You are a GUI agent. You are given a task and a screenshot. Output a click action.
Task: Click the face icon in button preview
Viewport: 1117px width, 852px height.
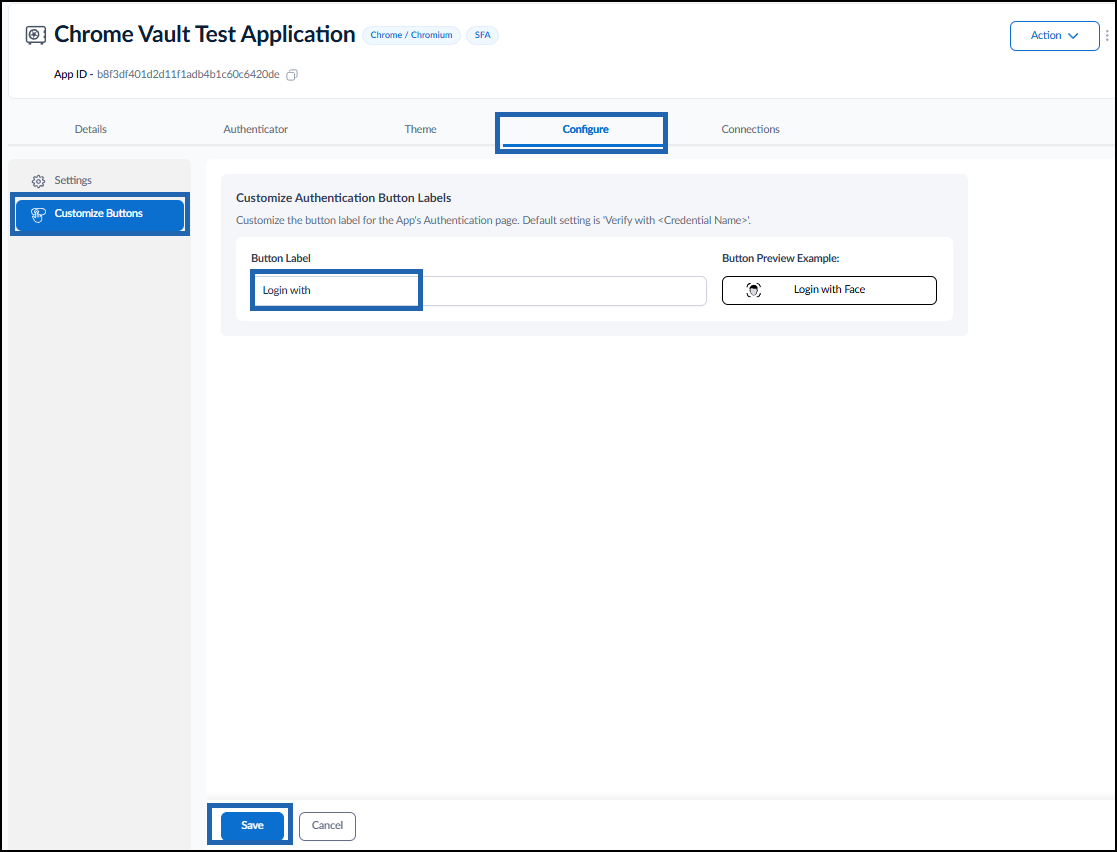coord(754,290)
